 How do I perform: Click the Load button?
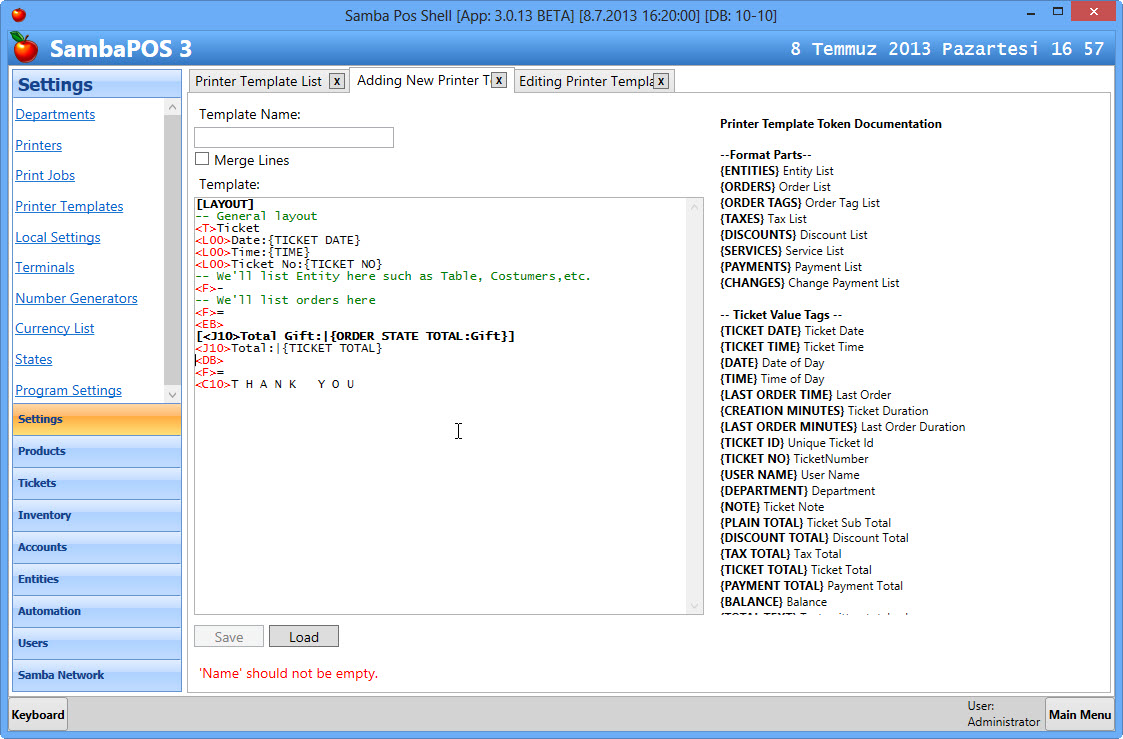coord(304,636)
